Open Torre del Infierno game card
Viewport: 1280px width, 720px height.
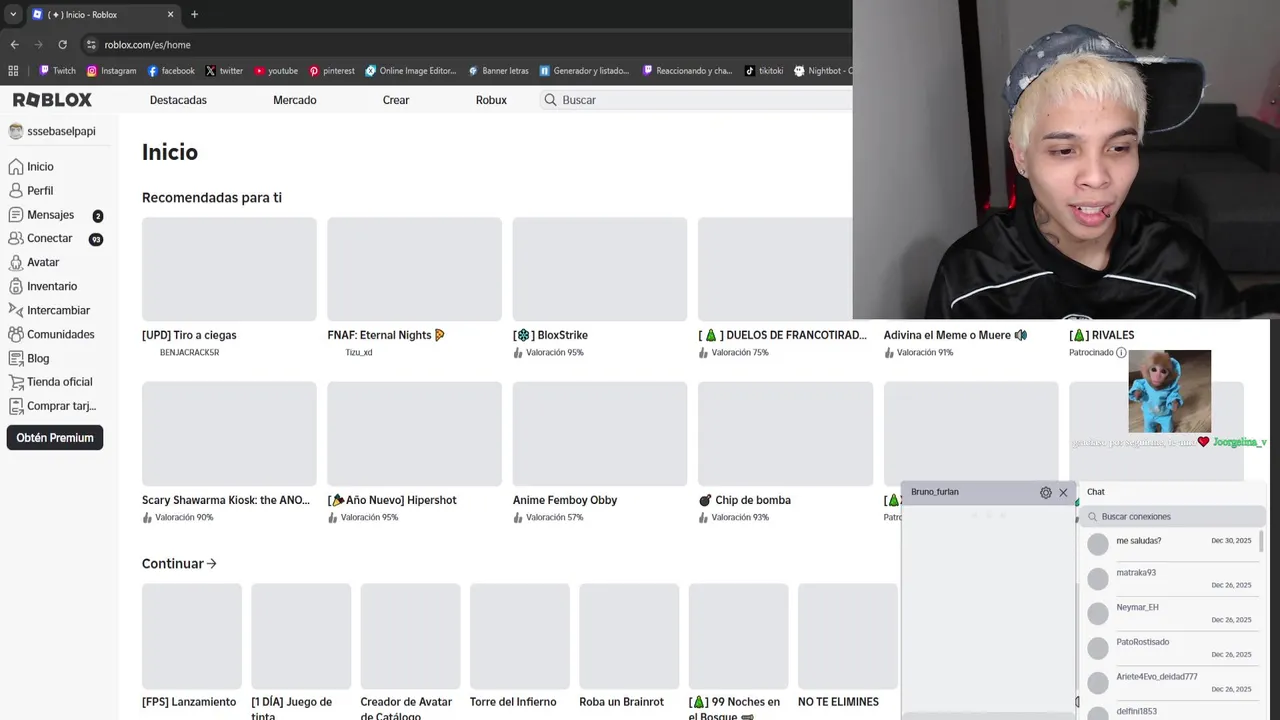pos(519,648)
